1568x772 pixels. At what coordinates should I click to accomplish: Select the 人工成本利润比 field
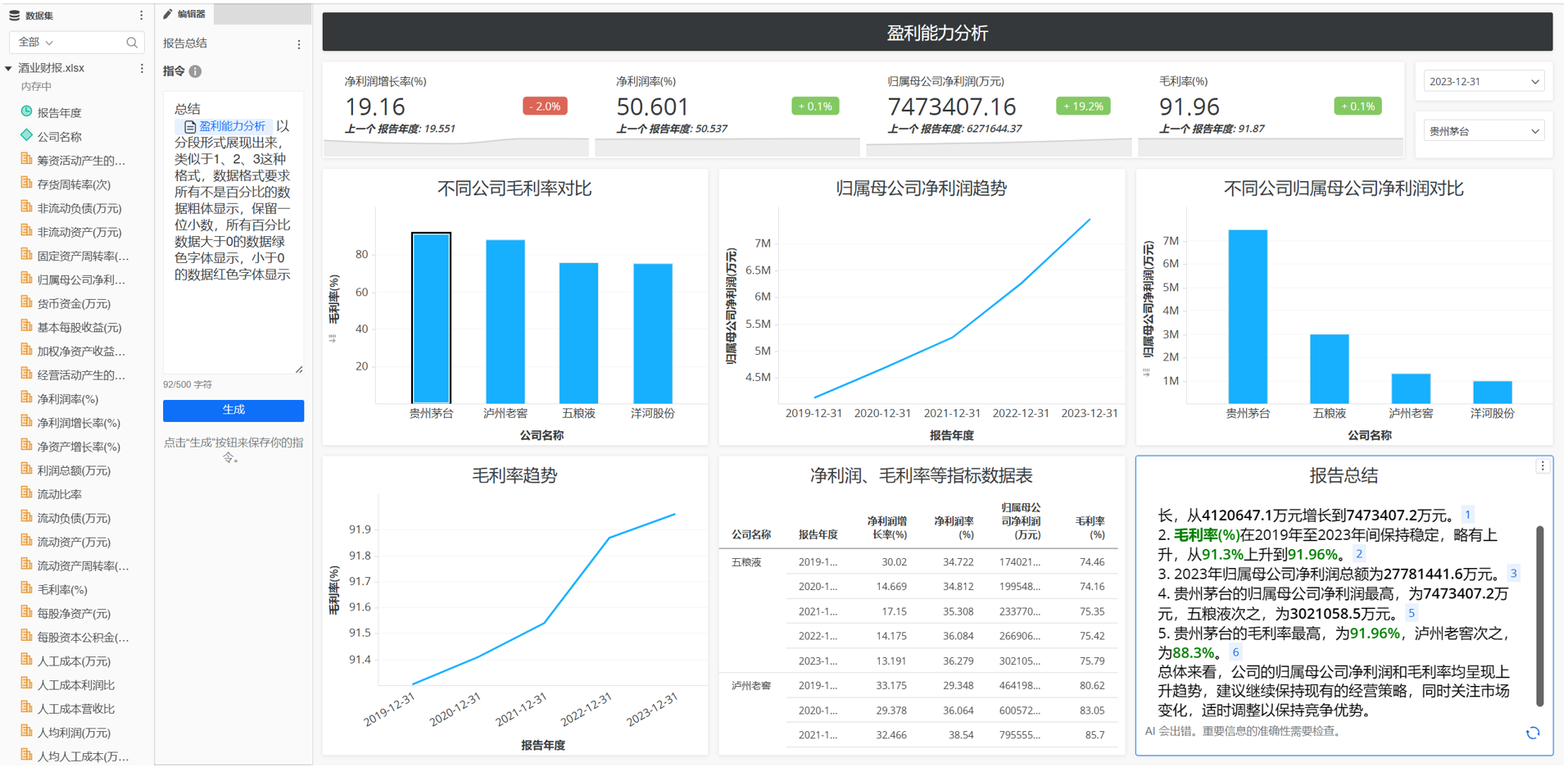pos(76,684)
